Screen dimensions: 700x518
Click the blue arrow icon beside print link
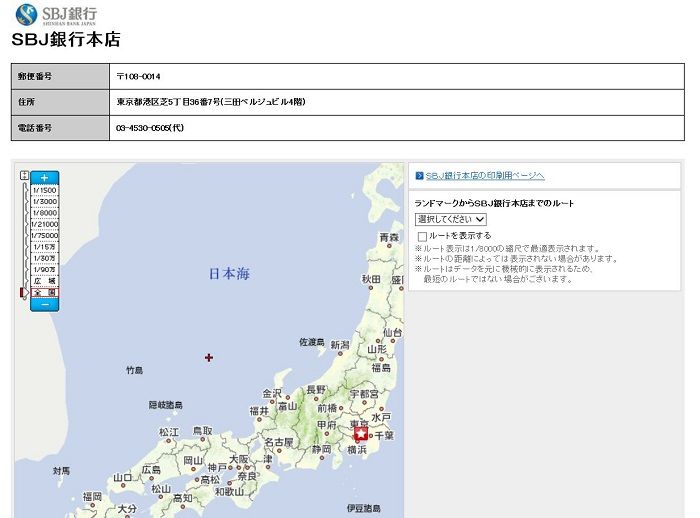click(419, 175)
